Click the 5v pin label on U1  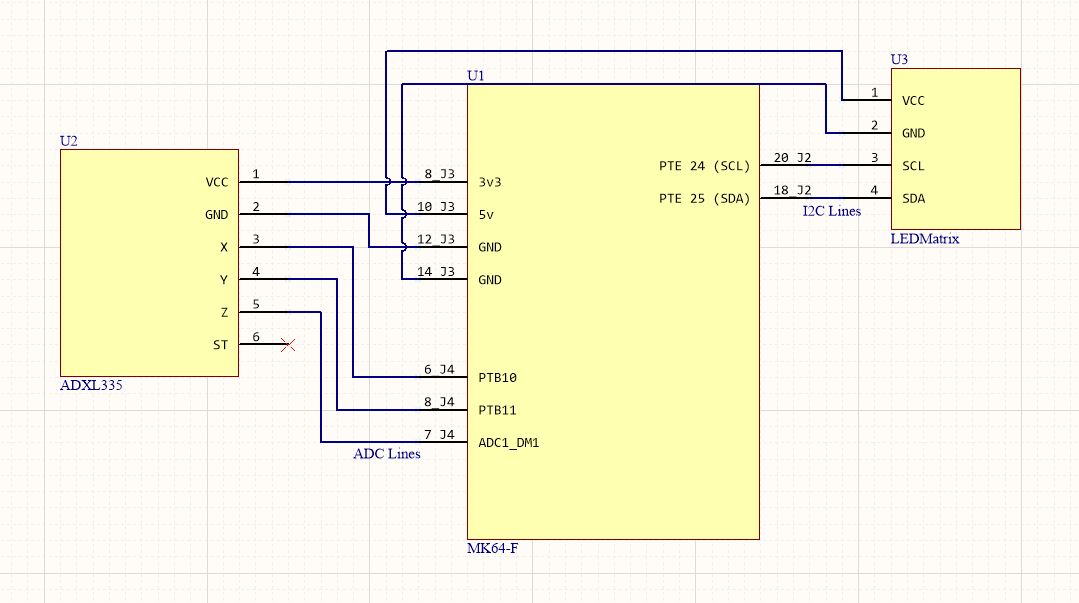point(486,215)
